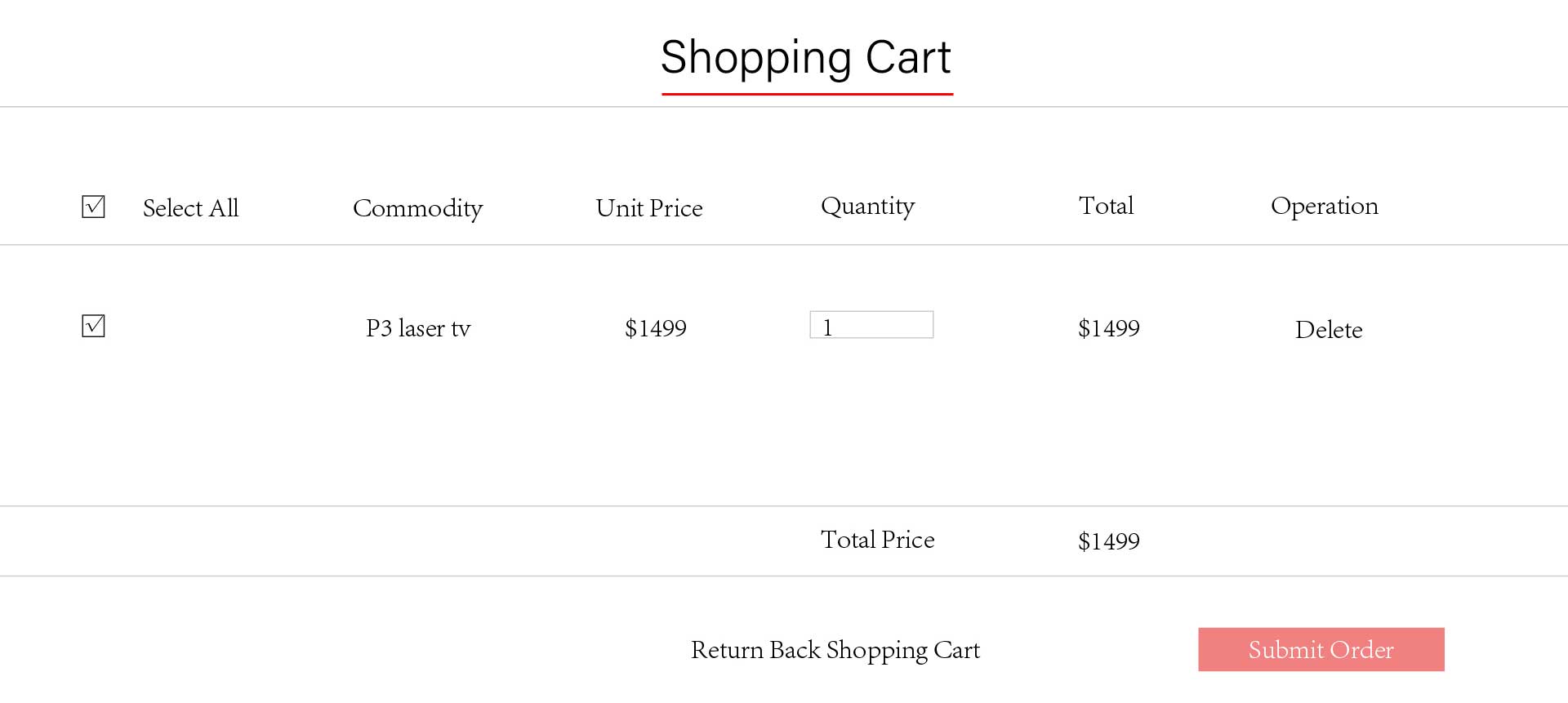This screenshot has width=1568, height=703.
Task: Click the Total column header
Action: pyautogui.click(x=1106, y=206)
